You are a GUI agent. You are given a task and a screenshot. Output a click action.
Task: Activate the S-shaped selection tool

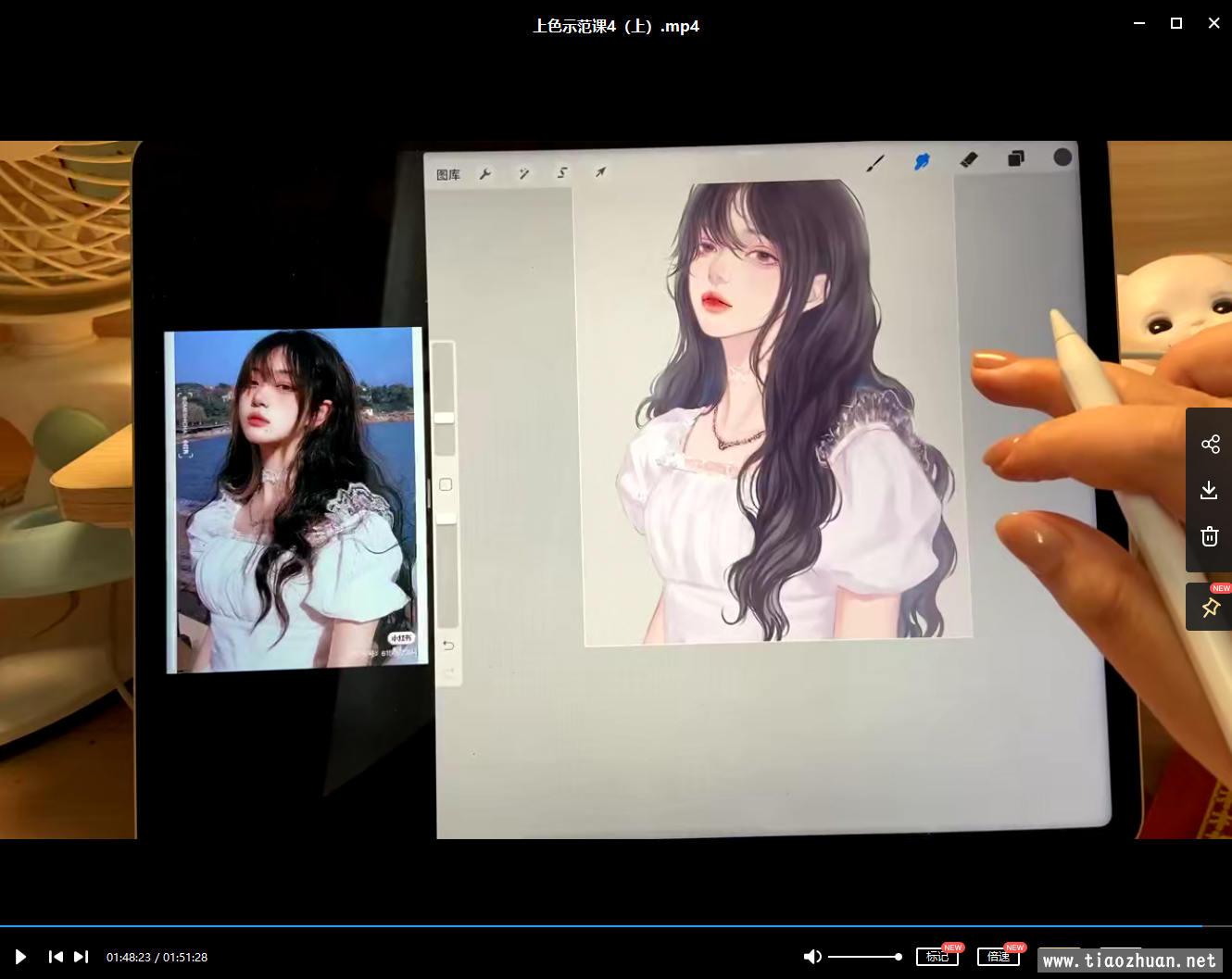pyautogui.click(x=562, y=173)
